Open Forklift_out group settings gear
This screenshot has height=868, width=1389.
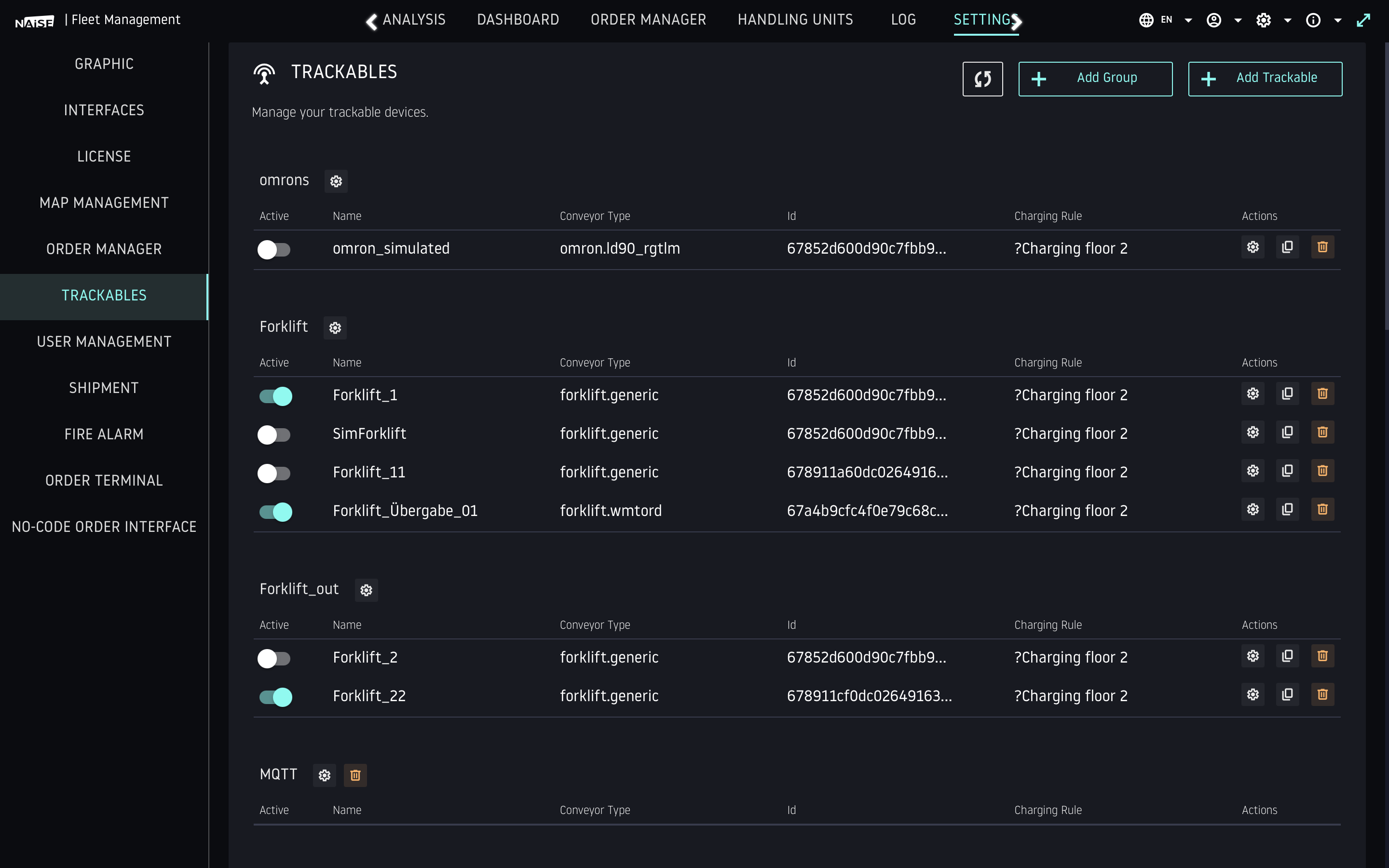coord(366,590)
